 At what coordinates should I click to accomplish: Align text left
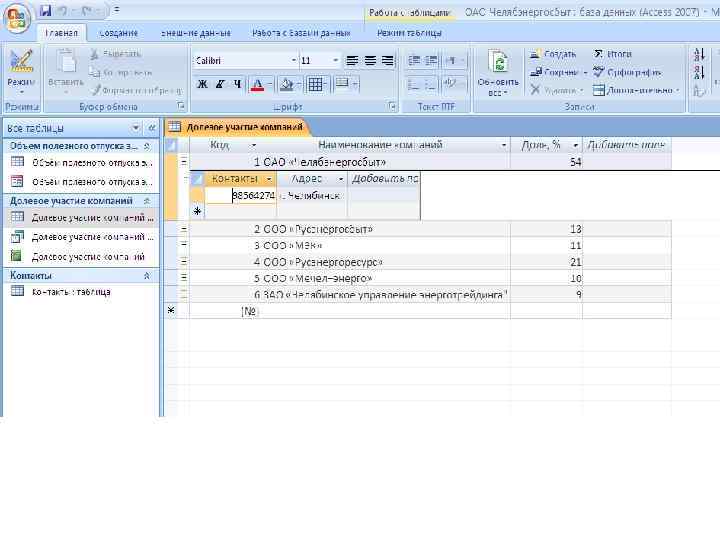[x=352, y=61]
